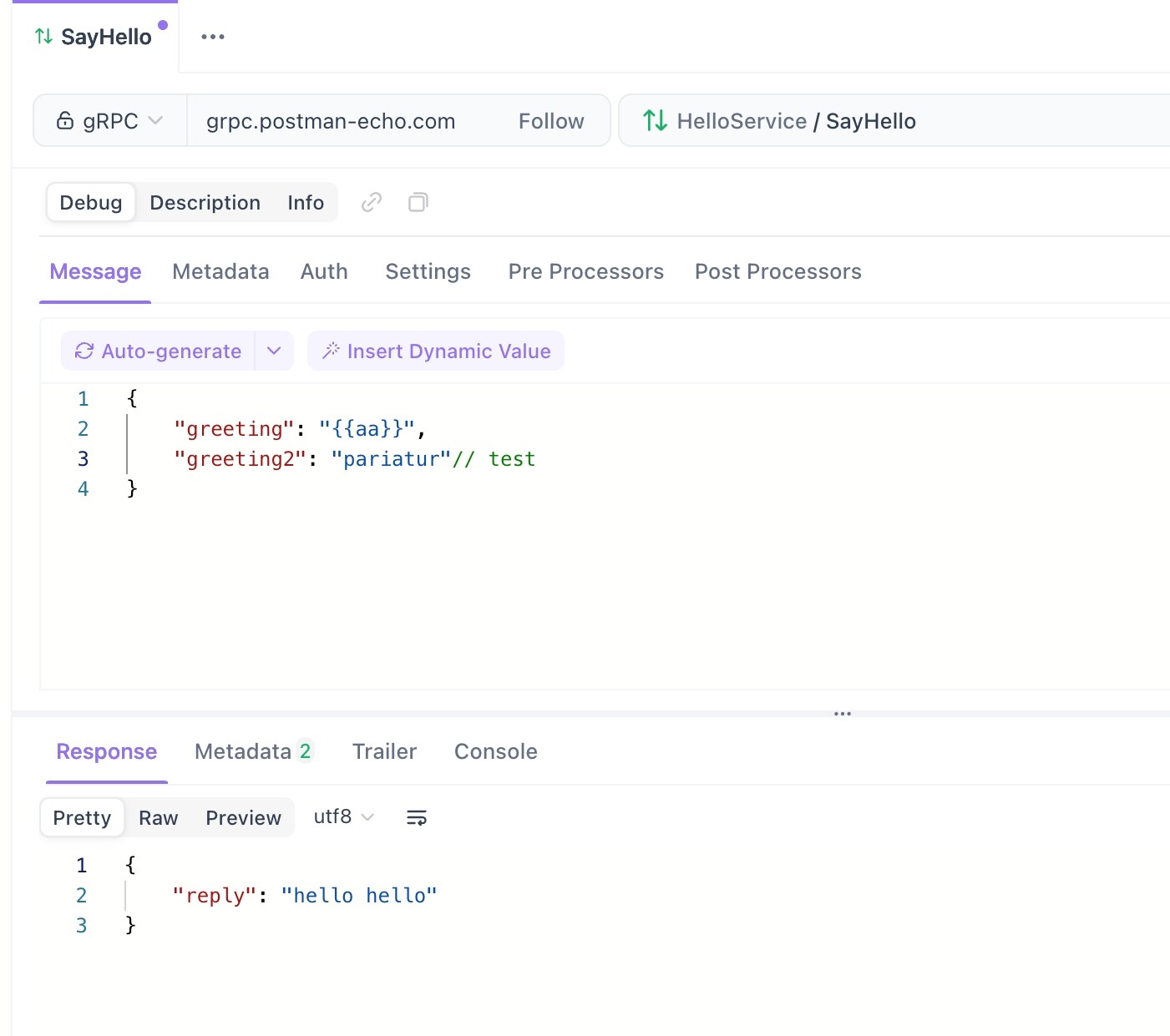
Task: Click the grpc.postman-echo.com URL field
Action: pos(331,121)
